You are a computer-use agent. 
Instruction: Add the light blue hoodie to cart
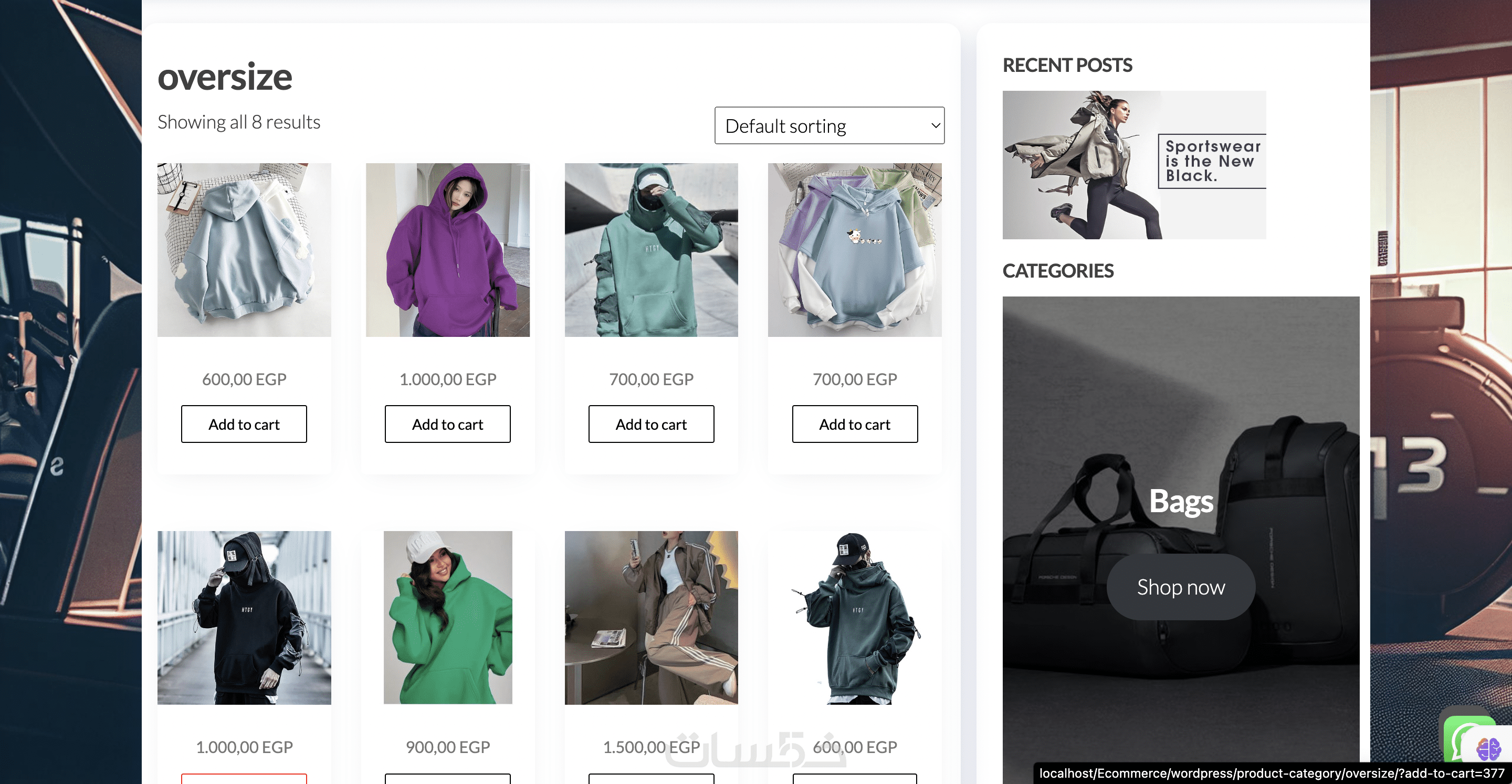244,425
